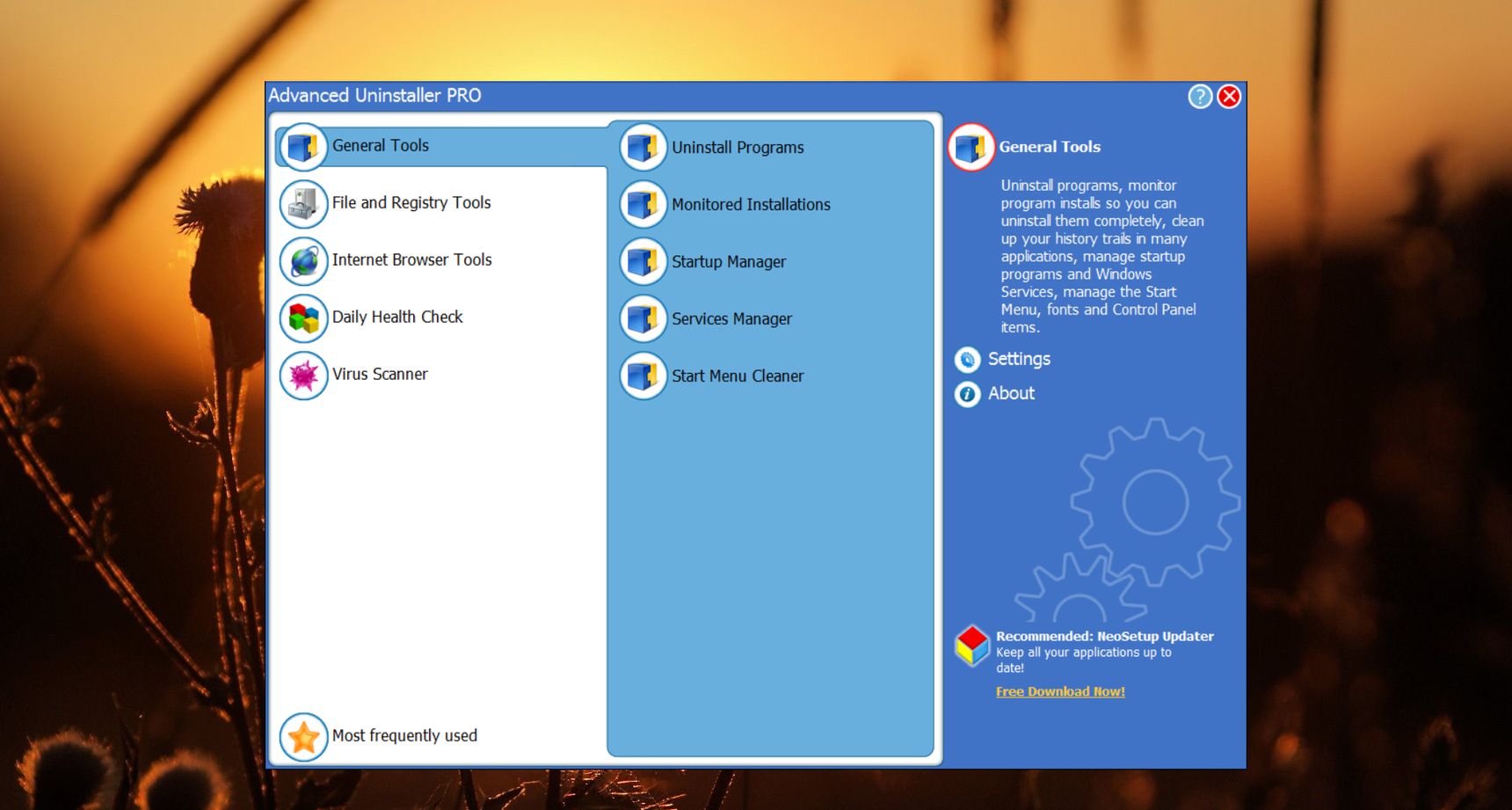Launch Uninstall Programs tool
1512x810 pixels.
738,148
